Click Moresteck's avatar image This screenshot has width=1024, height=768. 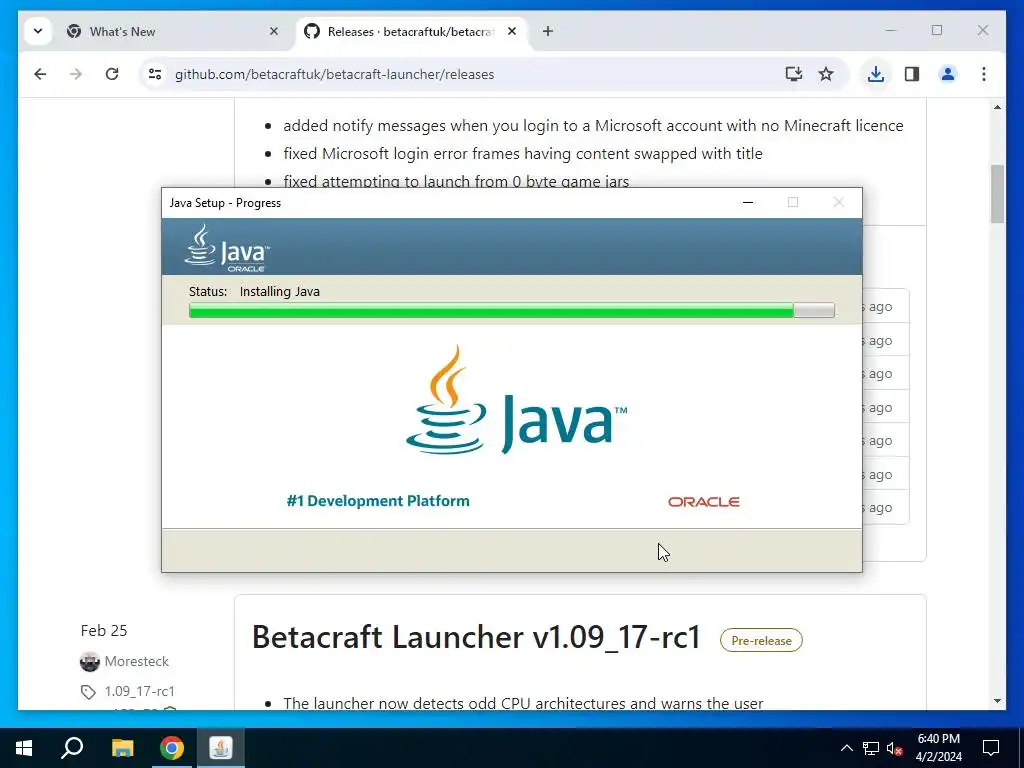(89, 662)
